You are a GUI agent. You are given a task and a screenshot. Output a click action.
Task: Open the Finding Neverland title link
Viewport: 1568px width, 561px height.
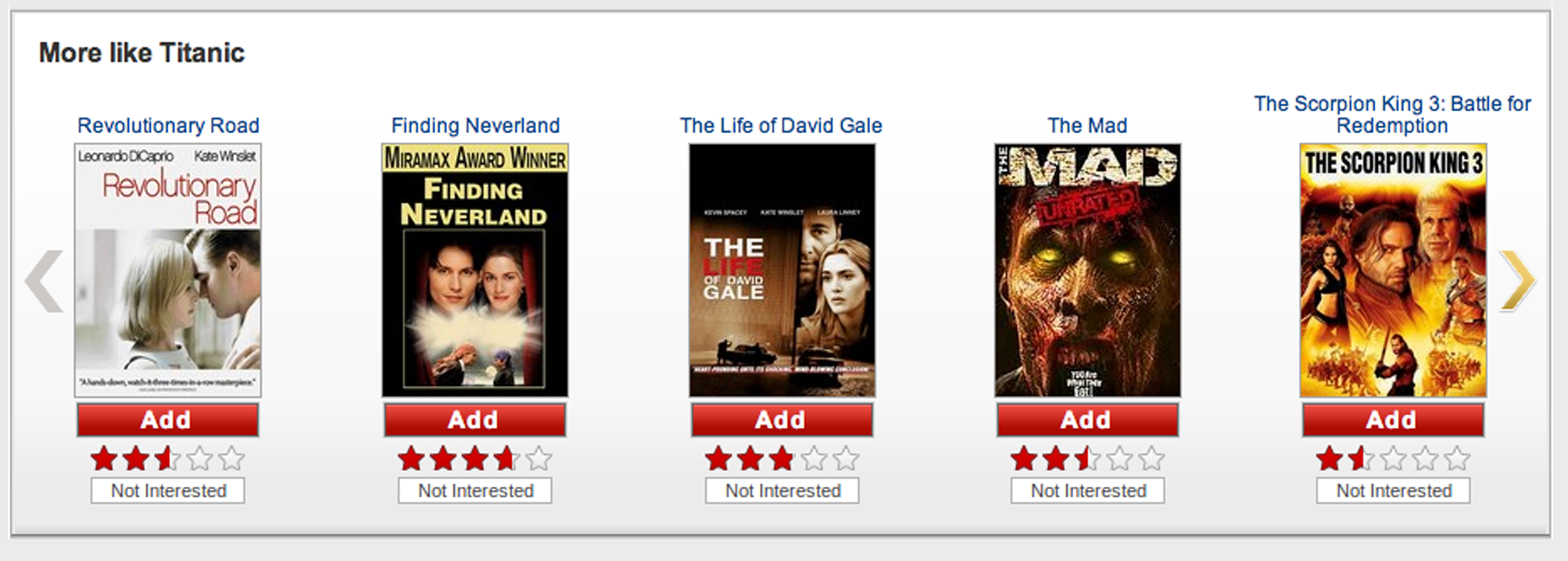pos(475,126)
